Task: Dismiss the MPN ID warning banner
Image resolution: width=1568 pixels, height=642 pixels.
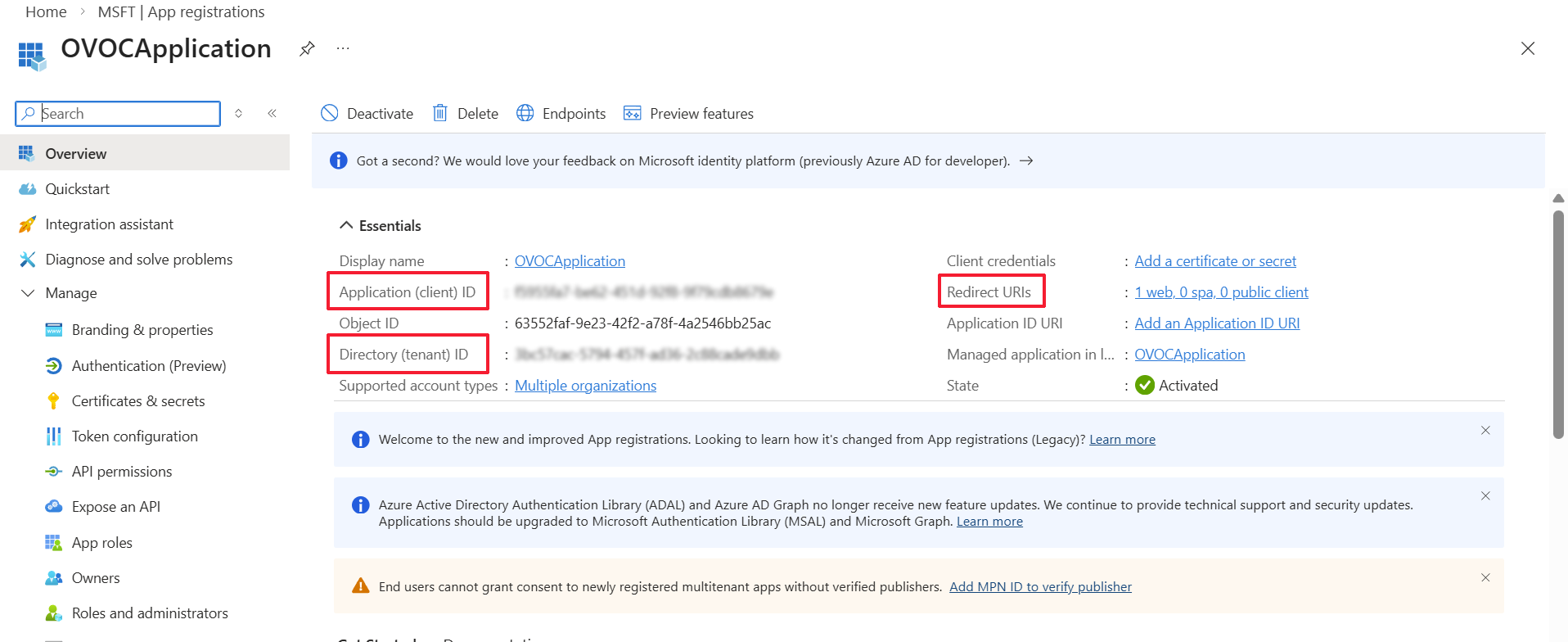Action: point(1485,578)
